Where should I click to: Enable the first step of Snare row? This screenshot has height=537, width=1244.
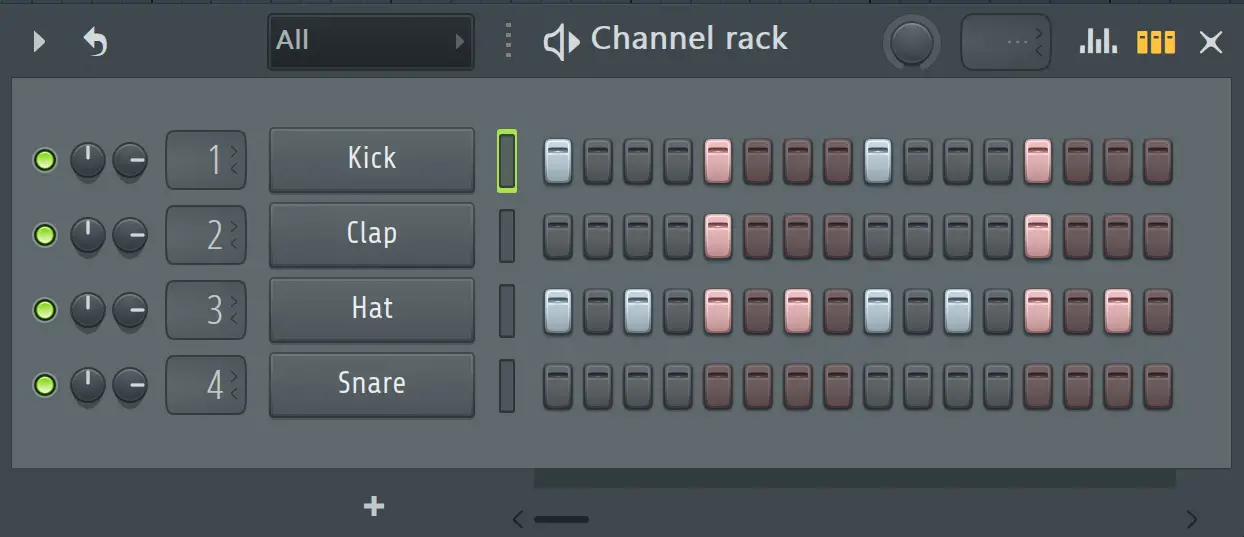point(558,386)
